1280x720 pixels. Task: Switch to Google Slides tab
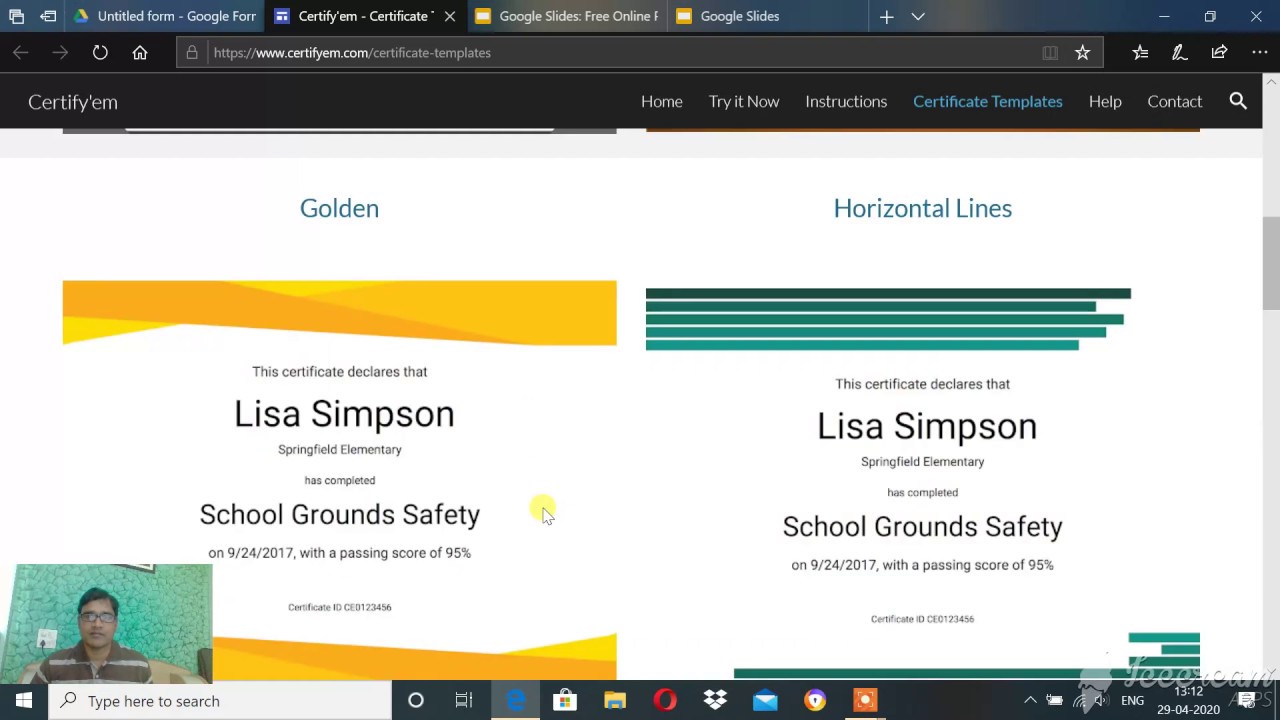(x=740, y=16)
